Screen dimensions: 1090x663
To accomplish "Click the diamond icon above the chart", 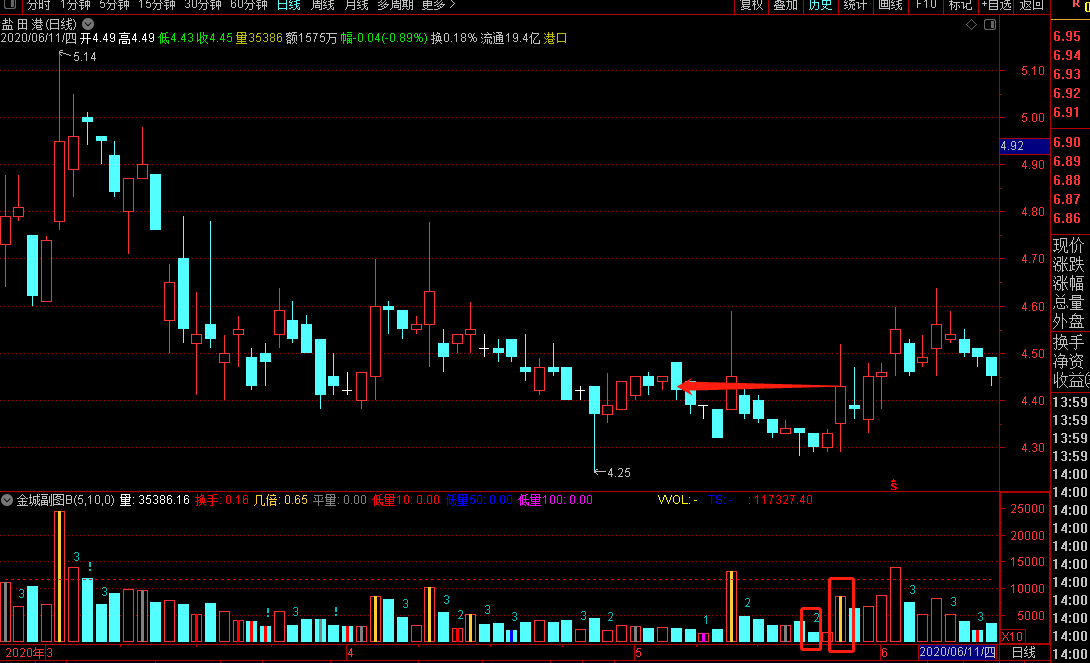I will (972, 24).
